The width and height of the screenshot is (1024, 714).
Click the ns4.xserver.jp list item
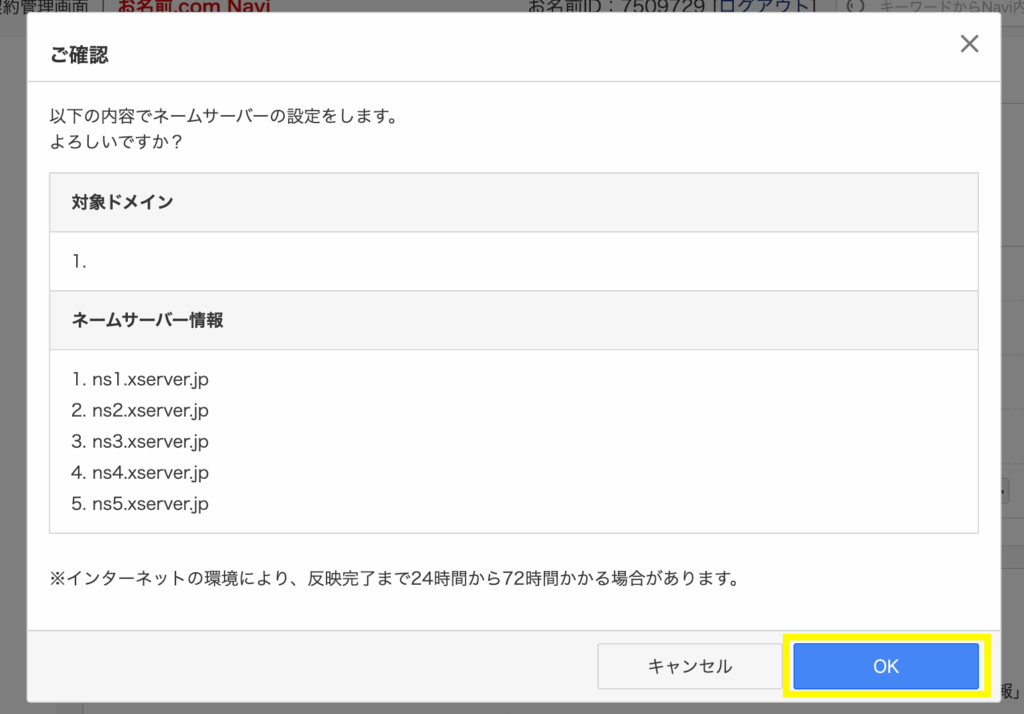point(140,473)
